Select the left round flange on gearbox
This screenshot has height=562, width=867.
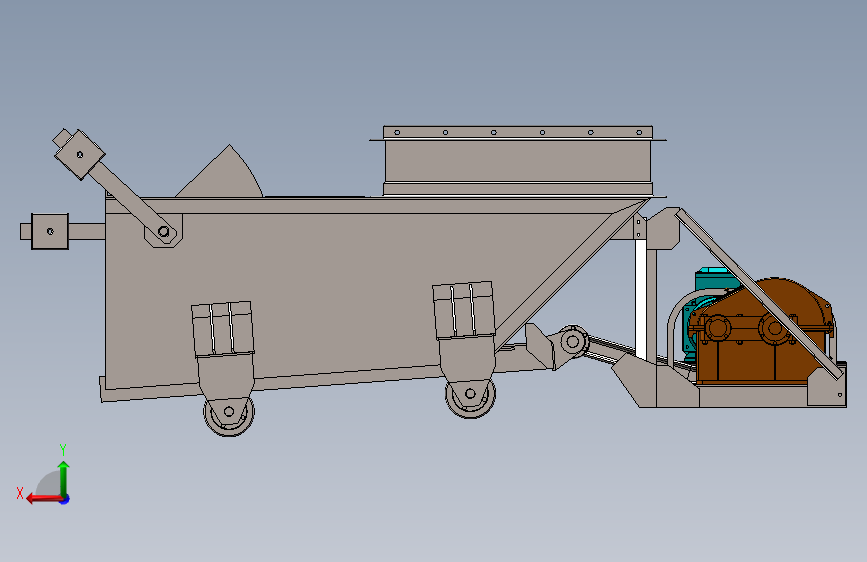coord(717,328)
